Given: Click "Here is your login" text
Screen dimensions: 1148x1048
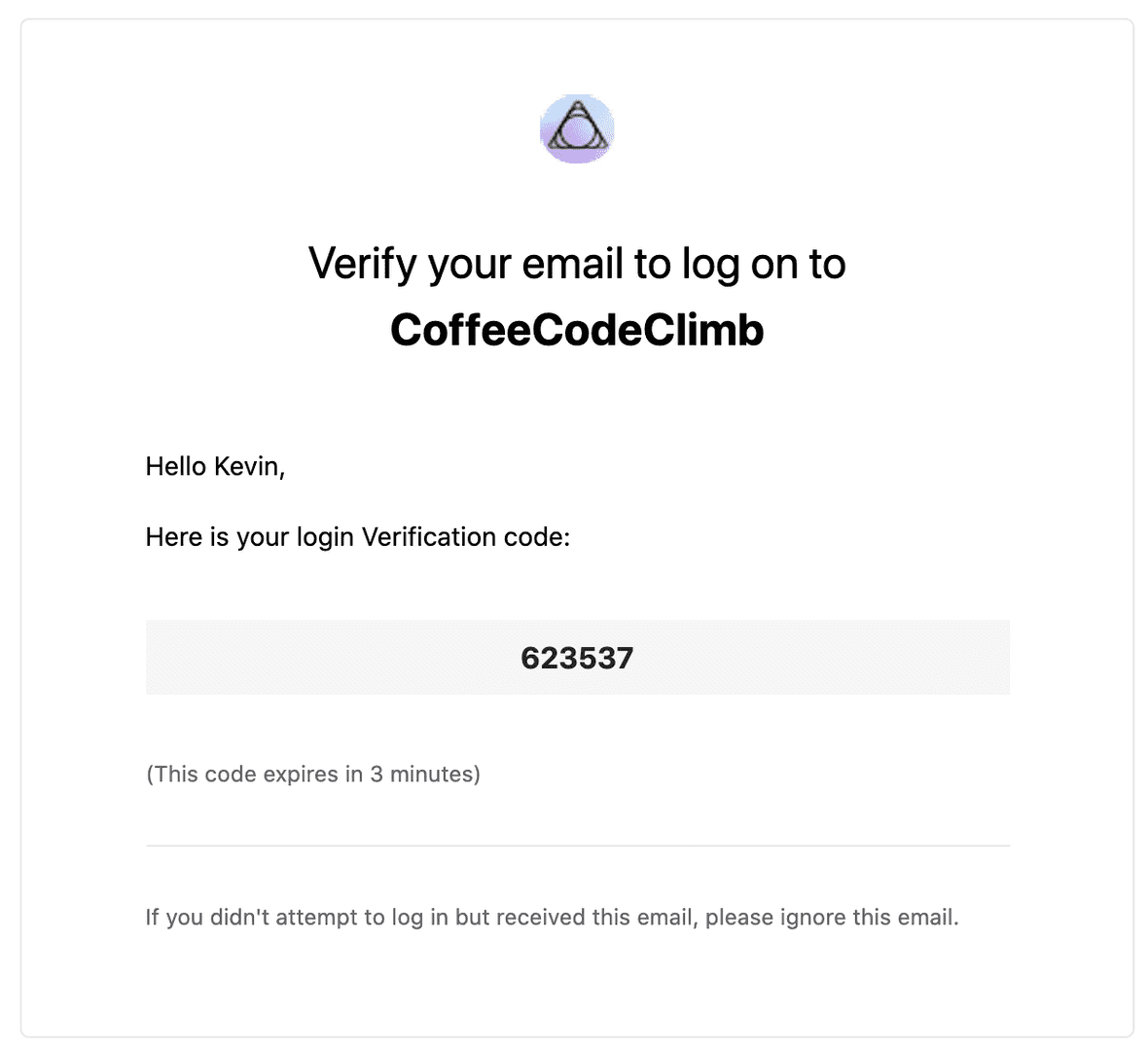Looking at the screenshot, I should pyautogui.click(x=249, y=537).
